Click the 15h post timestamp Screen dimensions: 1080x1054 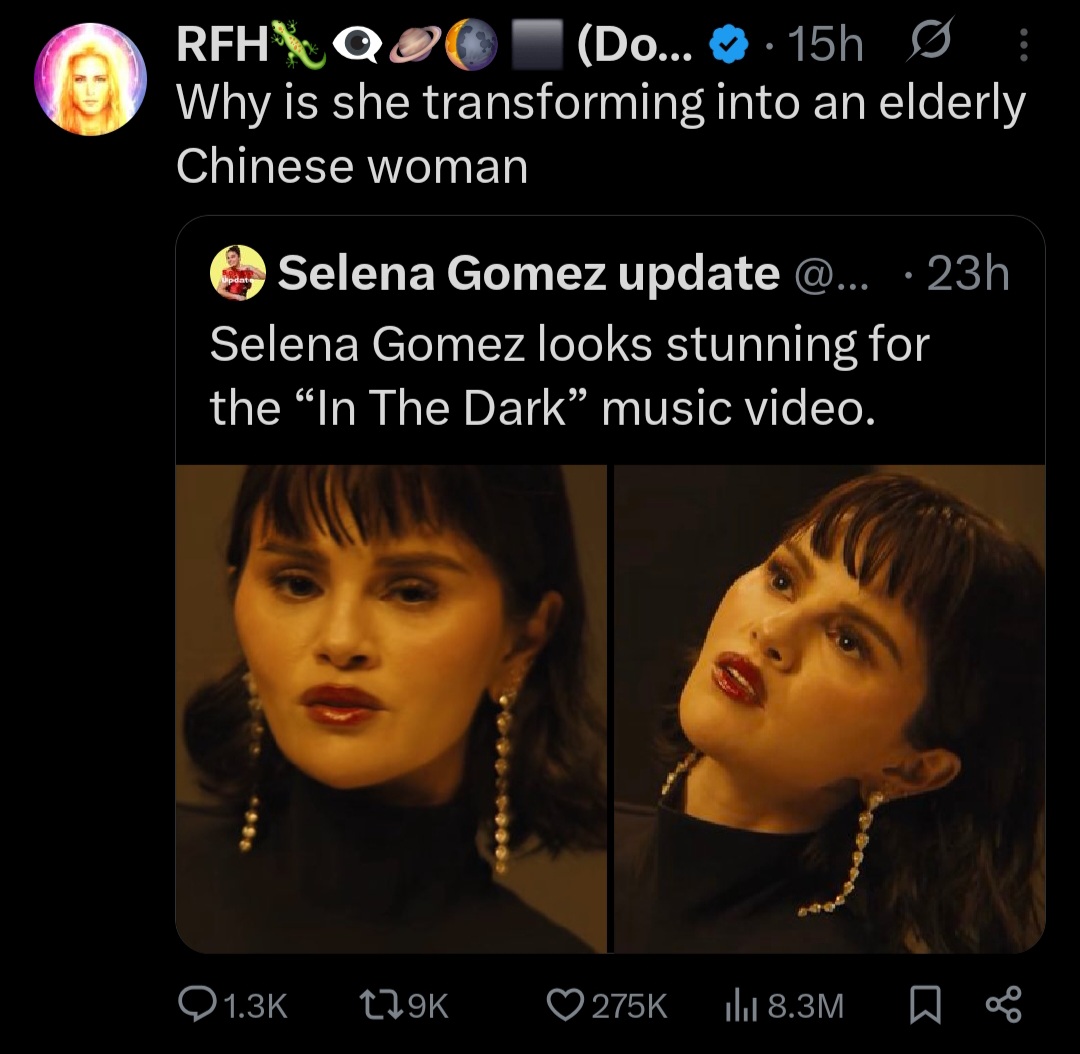pos(825,45)
